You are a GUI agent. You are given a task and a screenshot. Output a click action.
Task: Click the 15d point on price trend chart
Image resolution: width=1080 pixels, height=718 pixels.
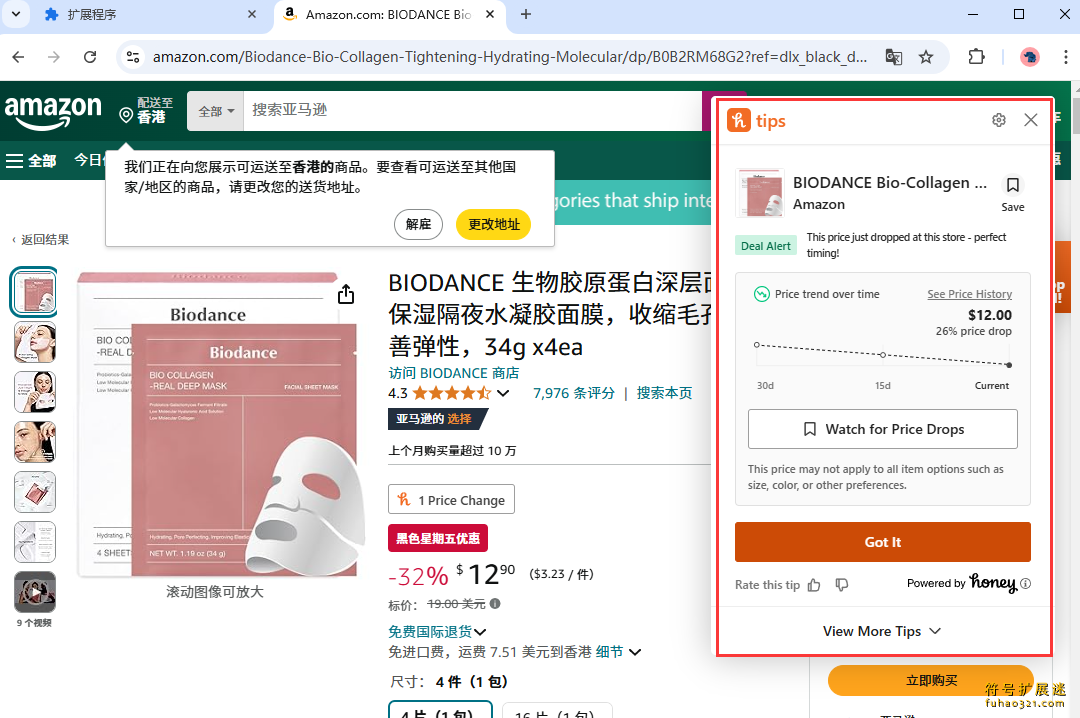pos(883,355)
